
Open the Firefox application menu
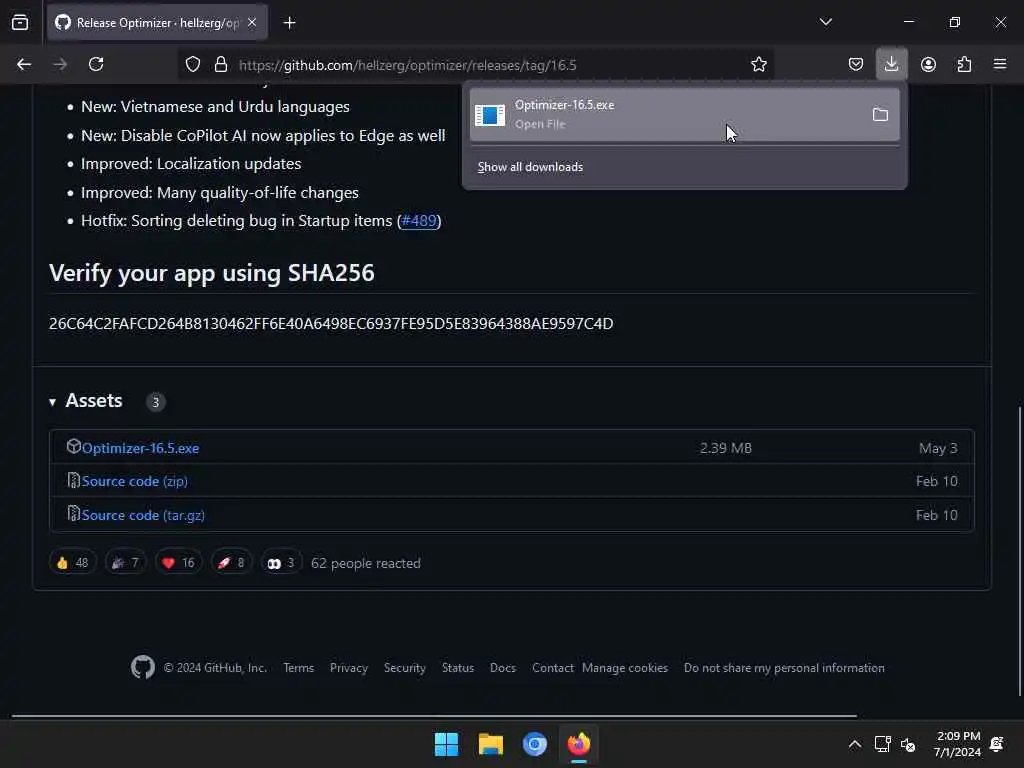(1000, 64)
